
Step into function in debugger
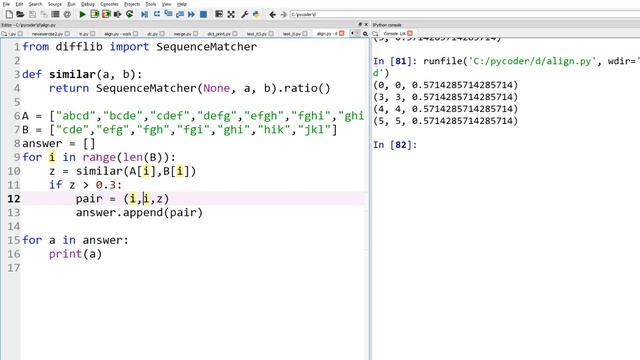pyautogui.click(x=169, y=13)
